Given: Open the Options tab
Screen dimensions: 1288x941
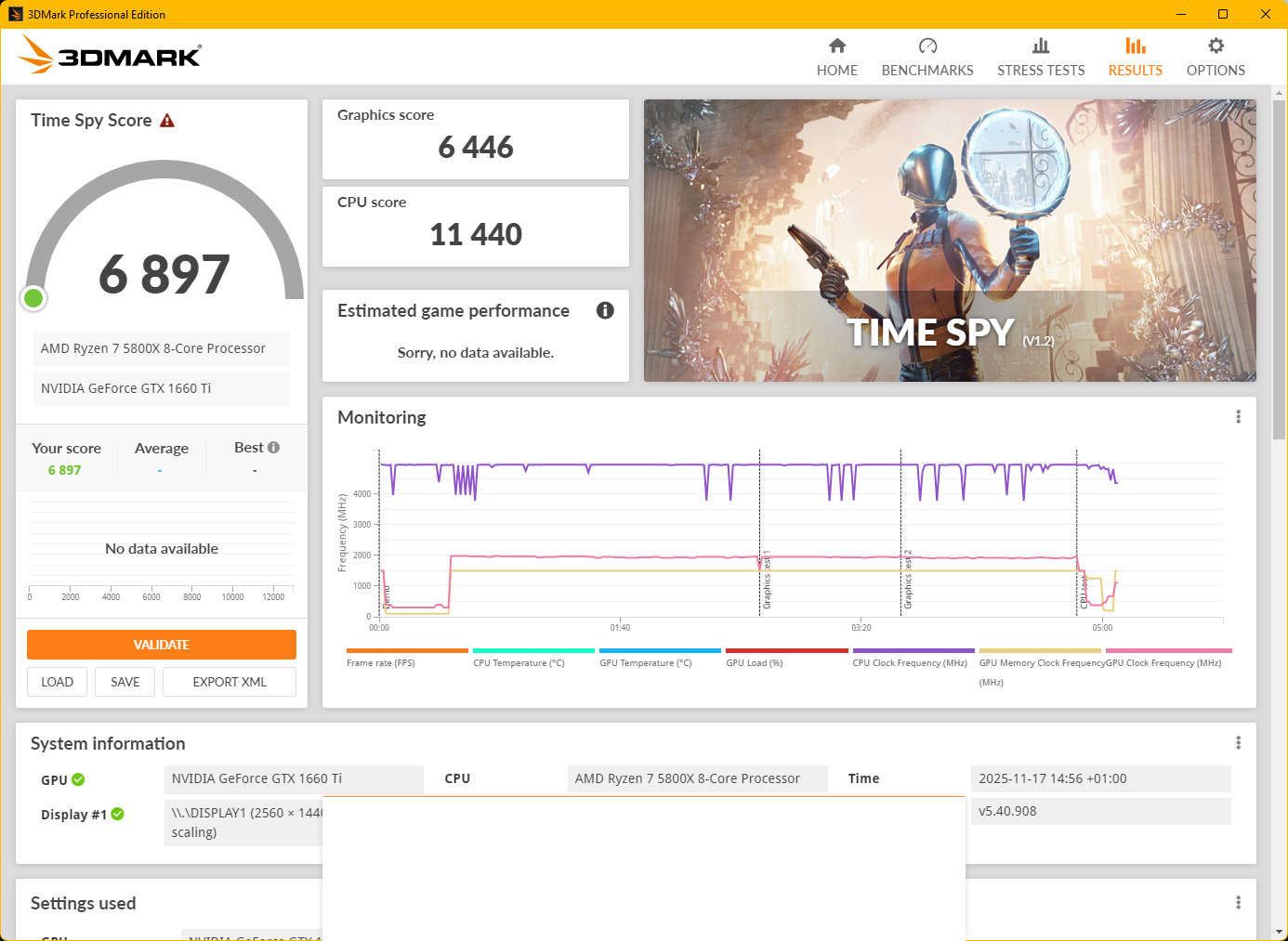Looking at the screenshot, I should tap(1216, 58).
